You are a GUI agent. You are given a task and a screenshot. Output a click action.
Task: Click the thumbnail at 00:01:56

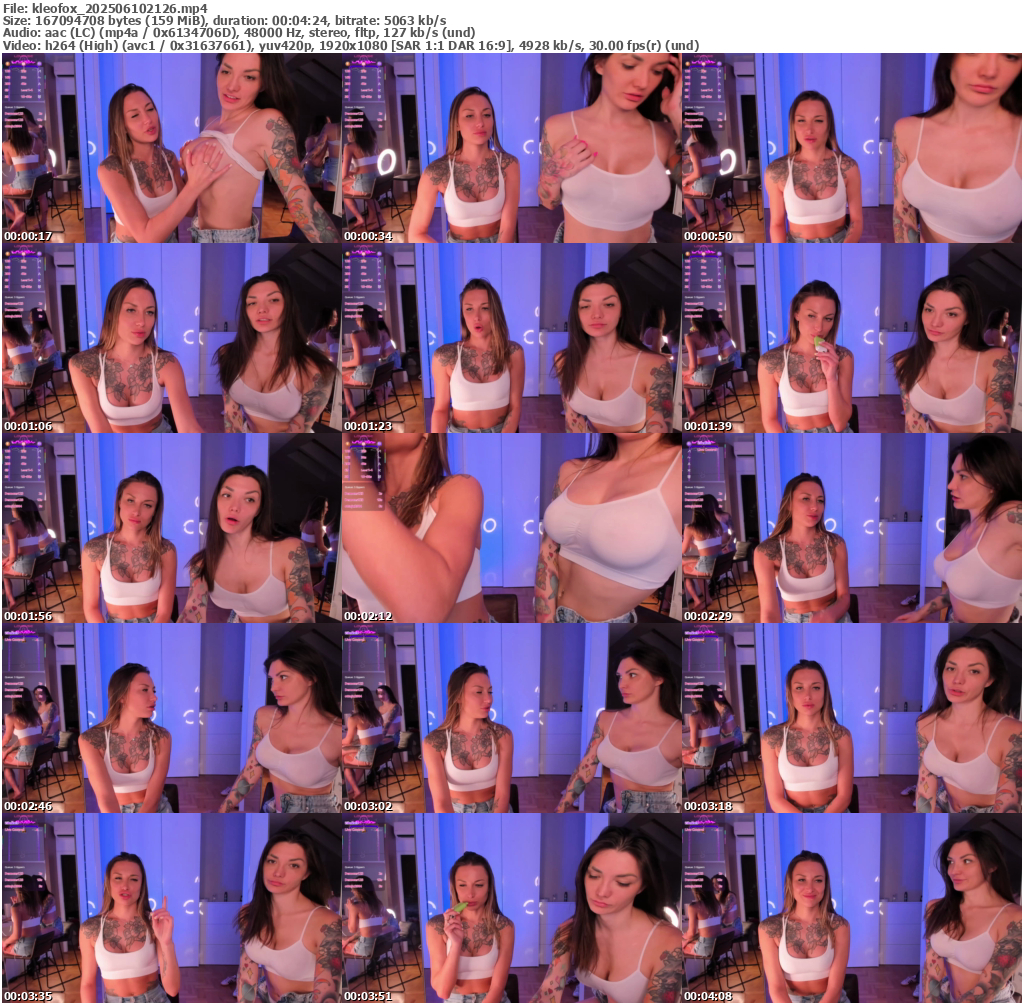pos(171,528)
